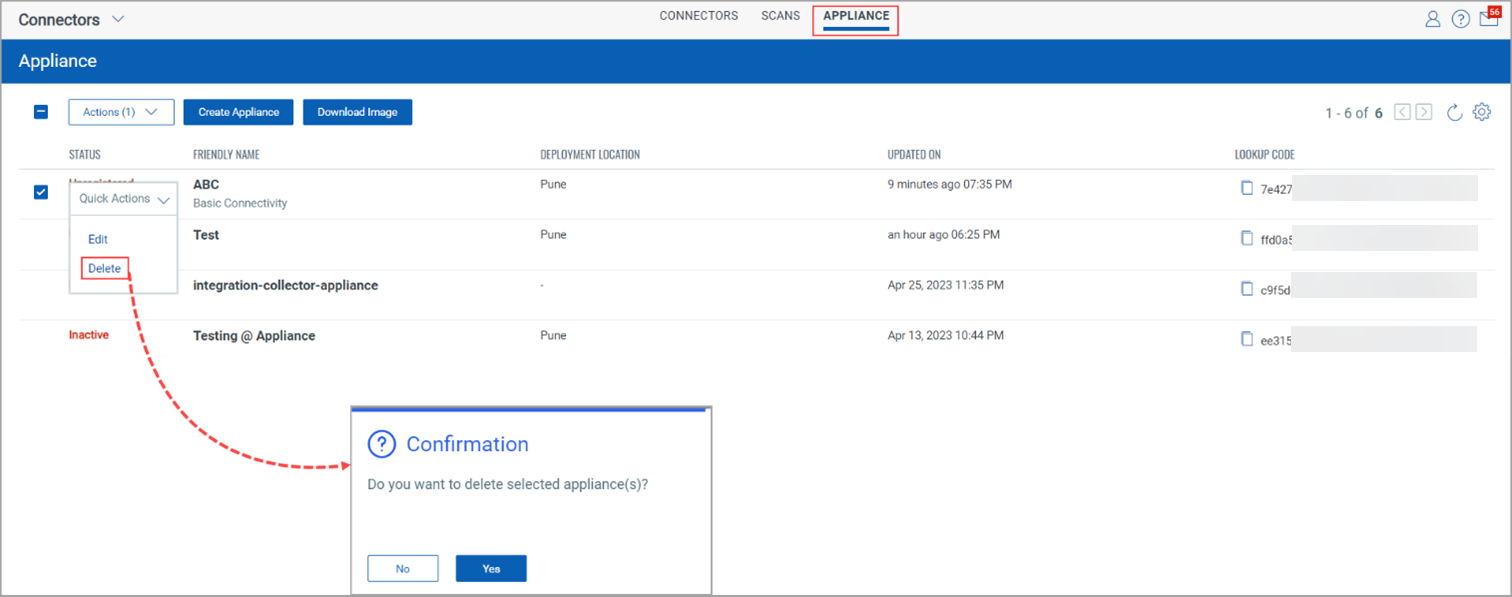The image size is (1512, 597).
Task: Open the notifications mail icon
Action: coord(1489,19)
